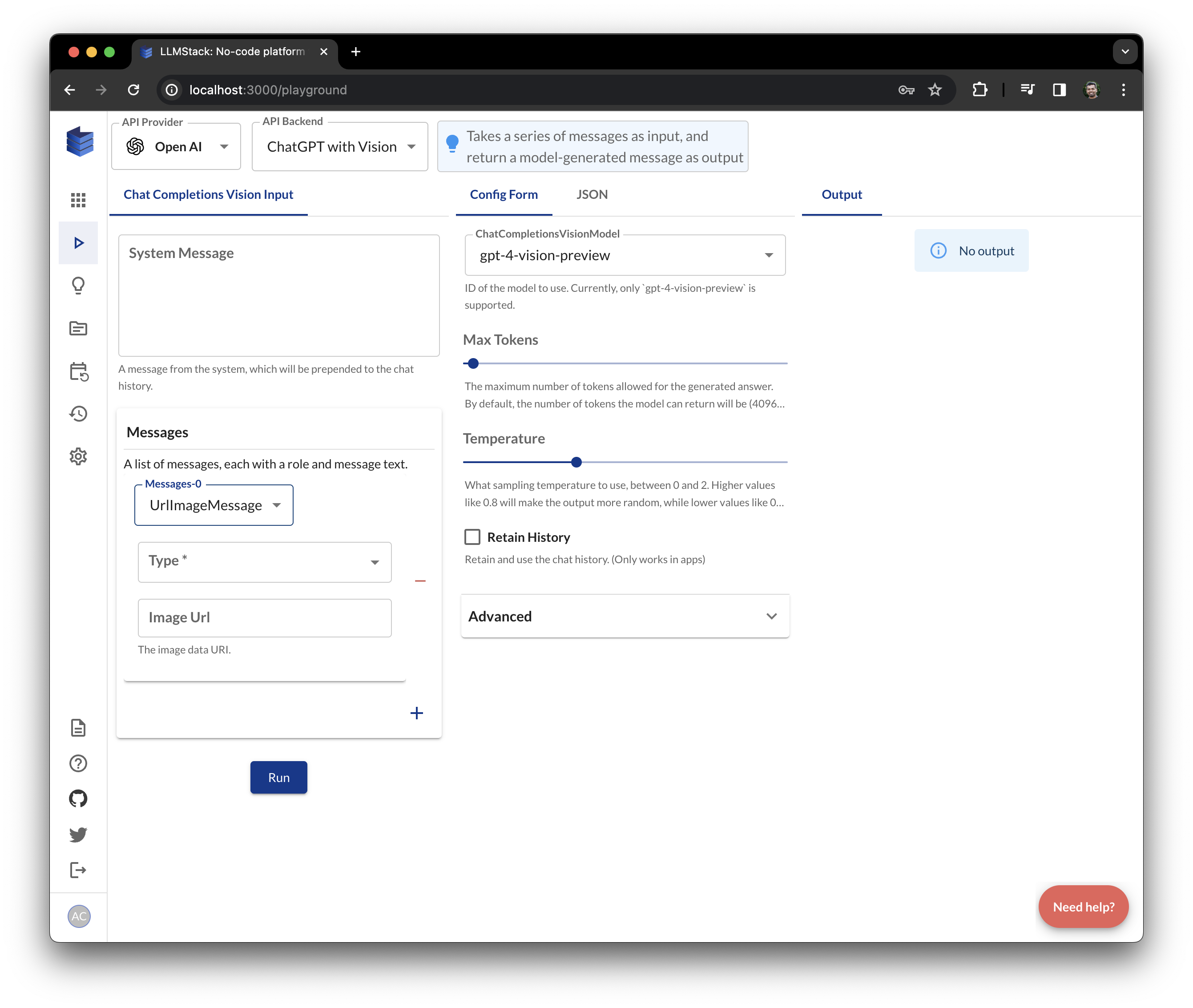Screen dimensions: 1193x1008
Task: Open the Messages-0 UrlImageMessage dropdown
Action: click(x=214, y=505)
